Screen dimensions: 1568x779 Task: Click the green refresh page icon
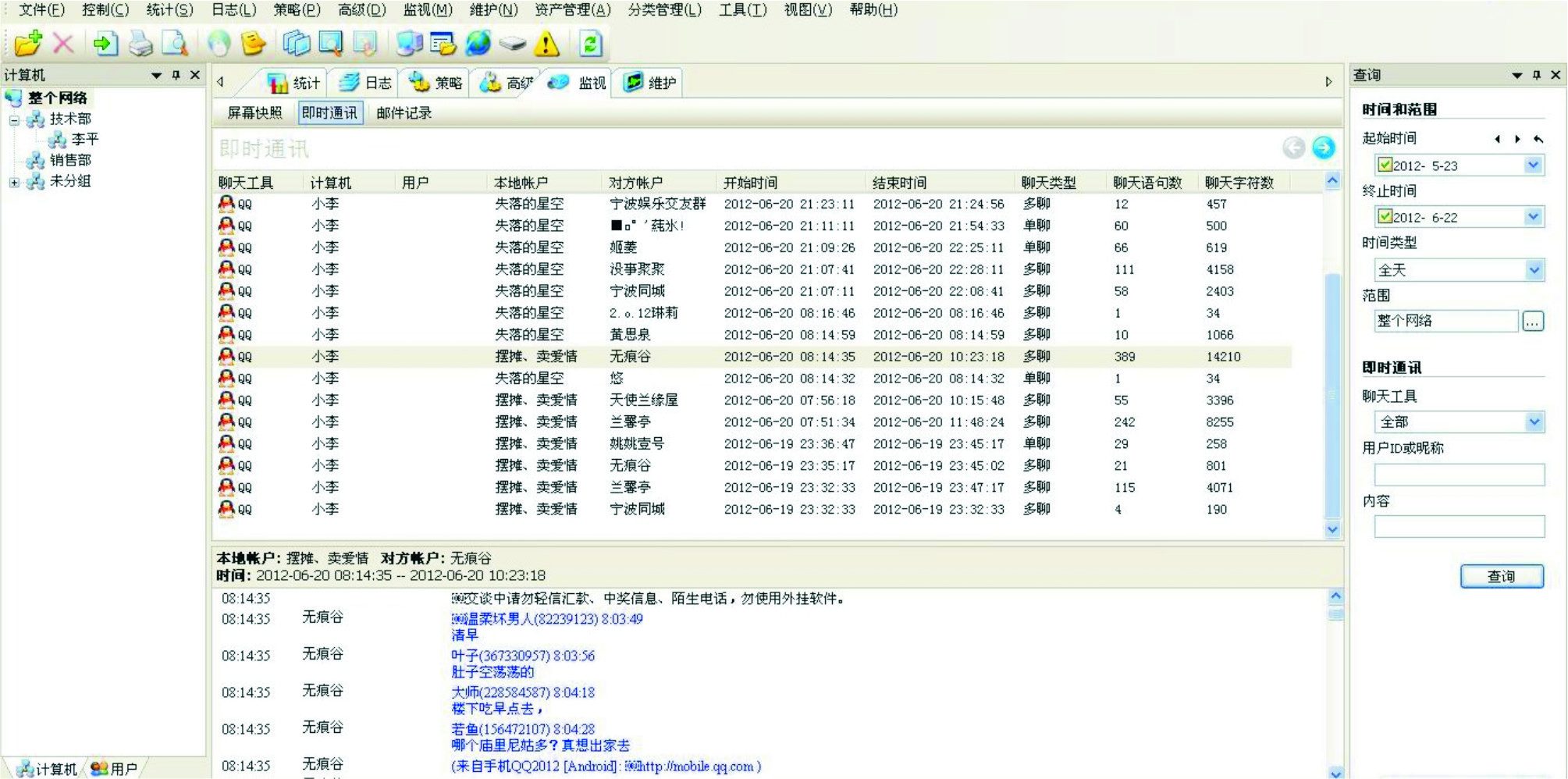590,44
